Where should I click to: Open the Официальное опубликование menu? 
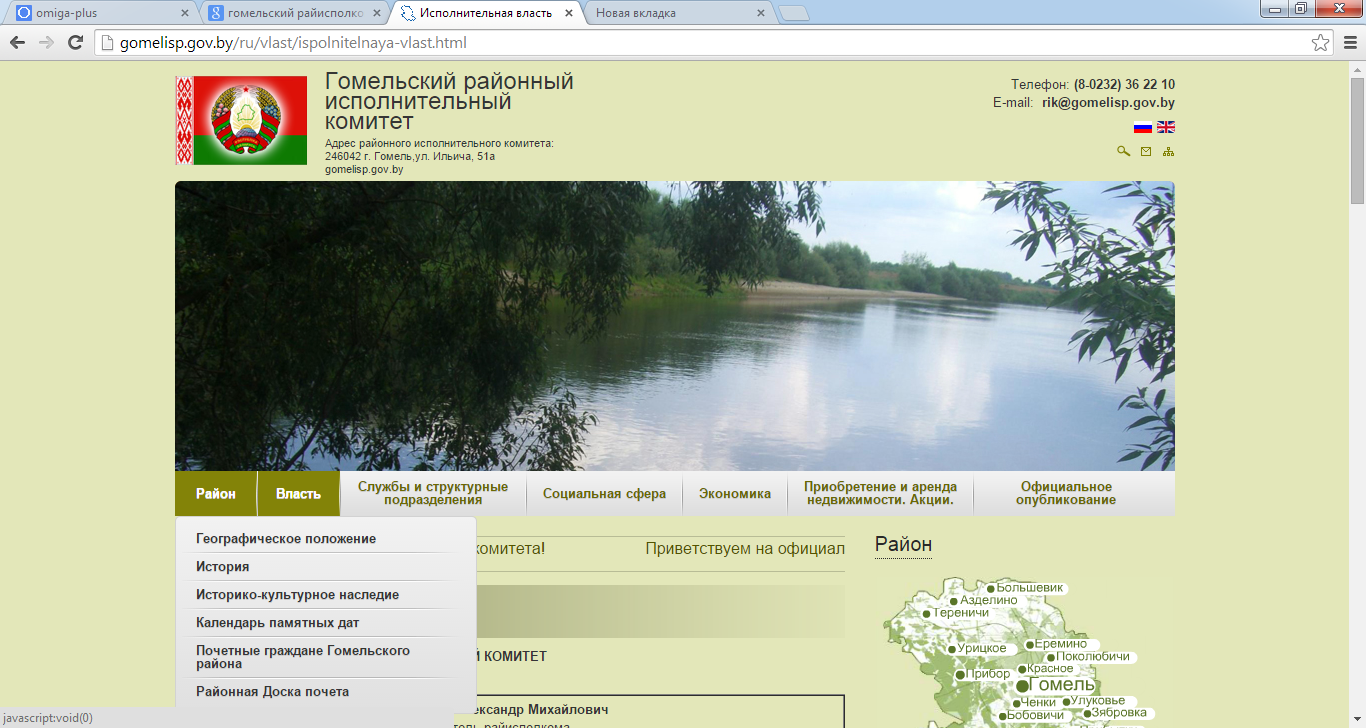click(x=1066, y=494)
